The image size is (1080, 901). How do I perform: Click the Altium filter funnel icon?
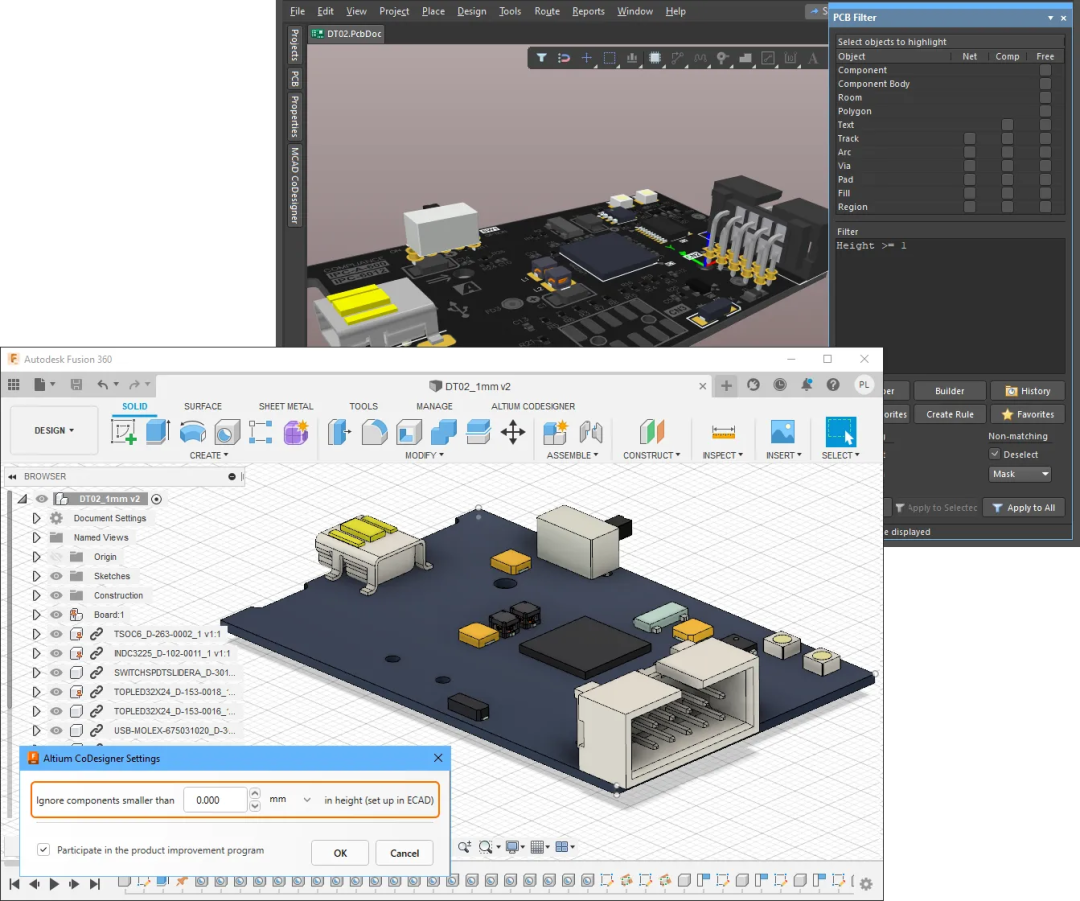(x=541, y=58)
